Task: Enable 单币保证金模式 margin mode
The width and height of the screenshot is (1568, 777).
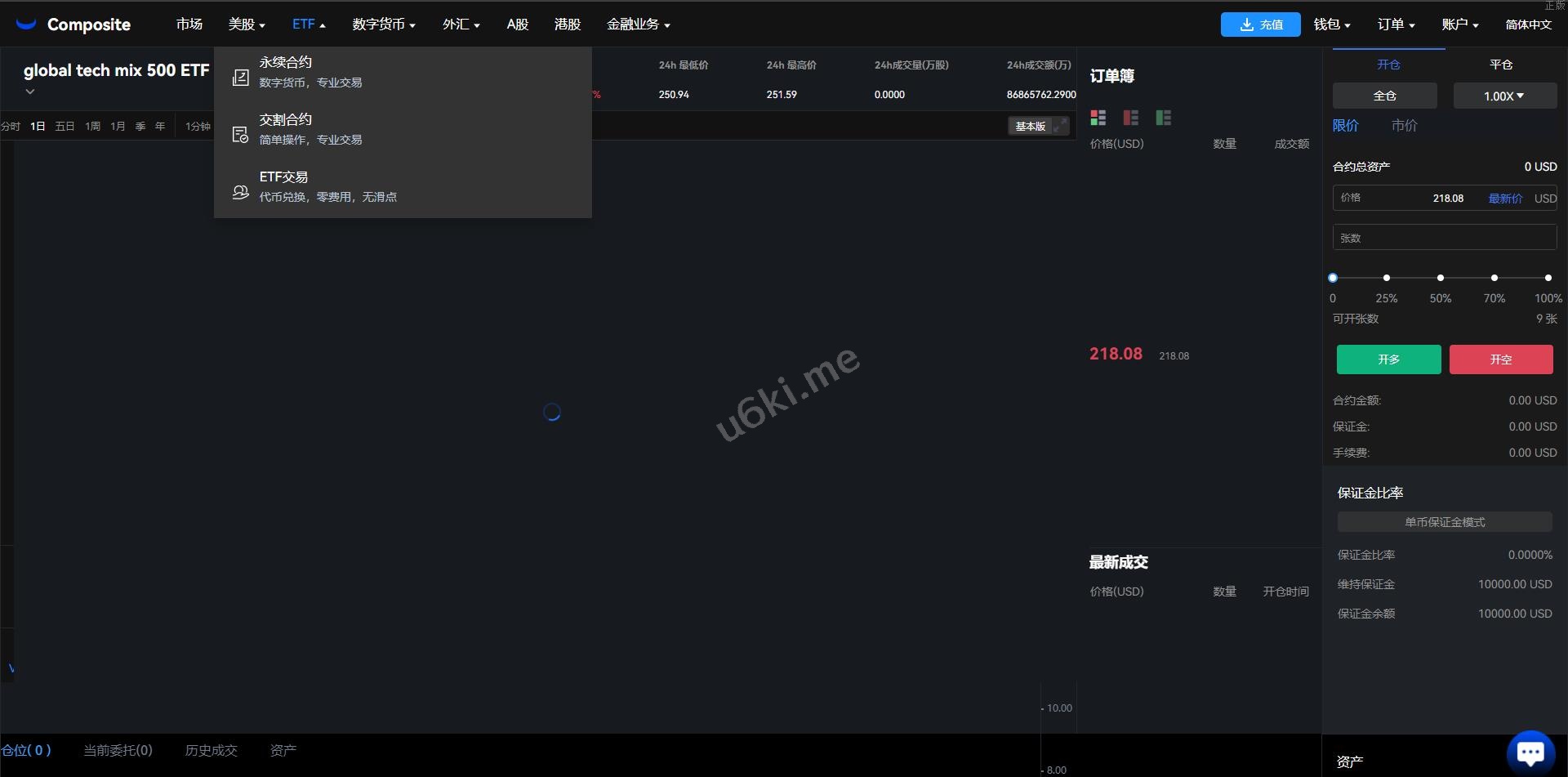Action: click(x=1445, y=521)
